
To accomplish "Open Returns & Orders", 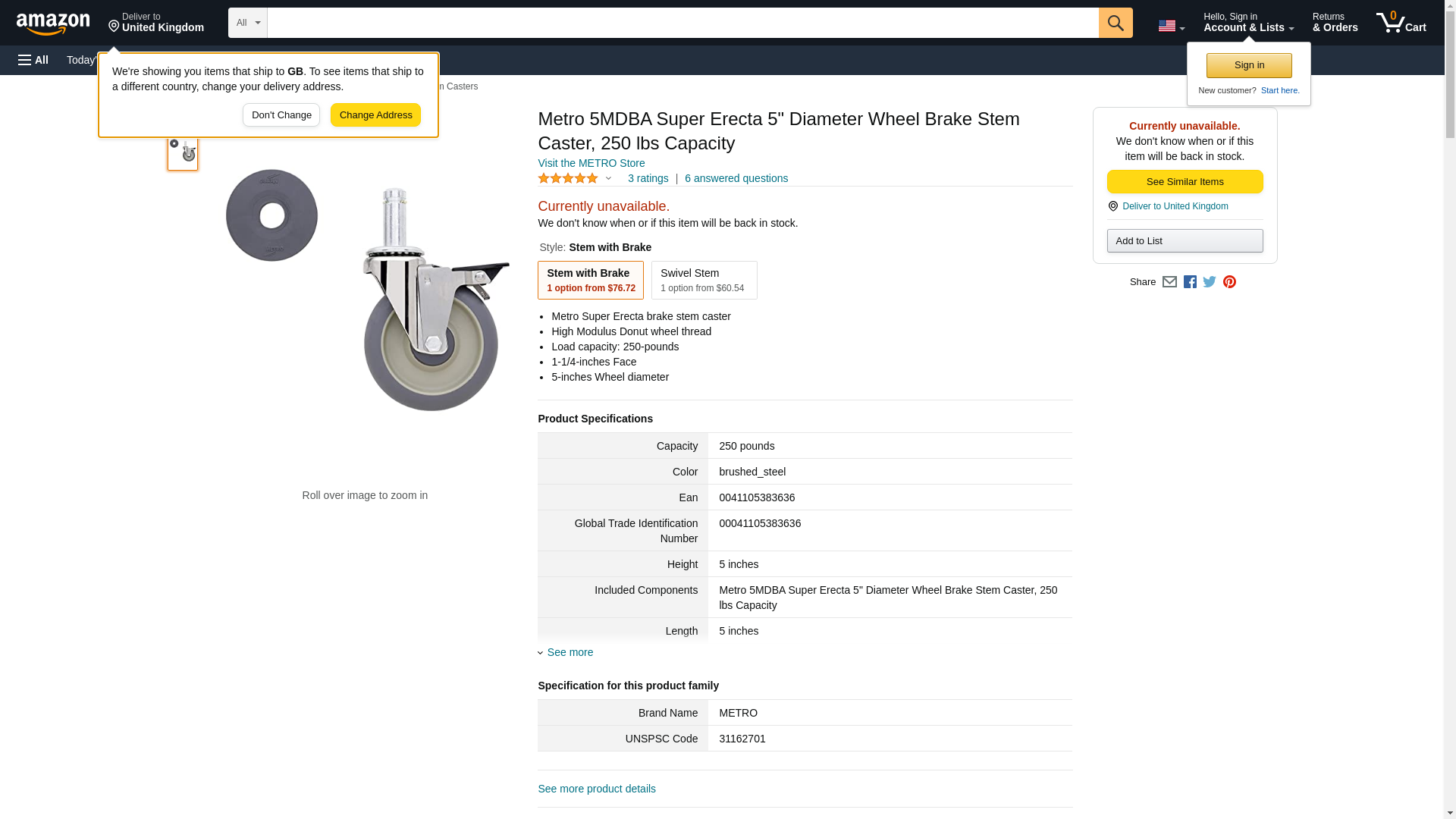I will point(1335,23).
